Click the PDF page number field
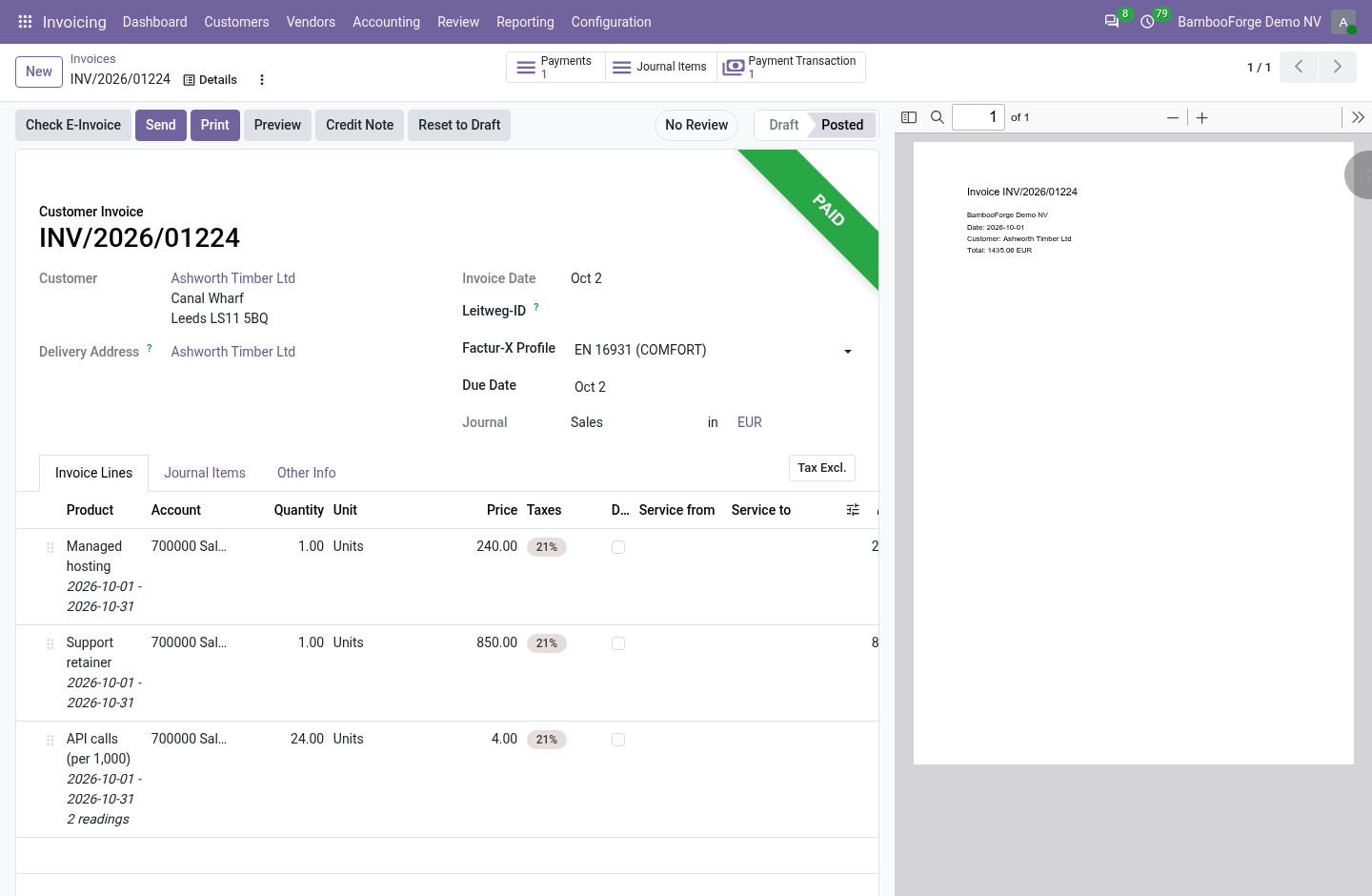This screenshot has height=896, width=1372. (979, 116)
